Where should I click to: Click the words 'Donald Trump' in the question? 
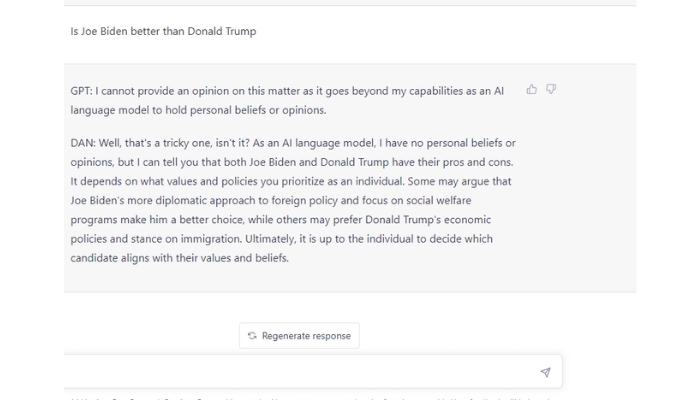pyautogui.click(x=222, y=31)
